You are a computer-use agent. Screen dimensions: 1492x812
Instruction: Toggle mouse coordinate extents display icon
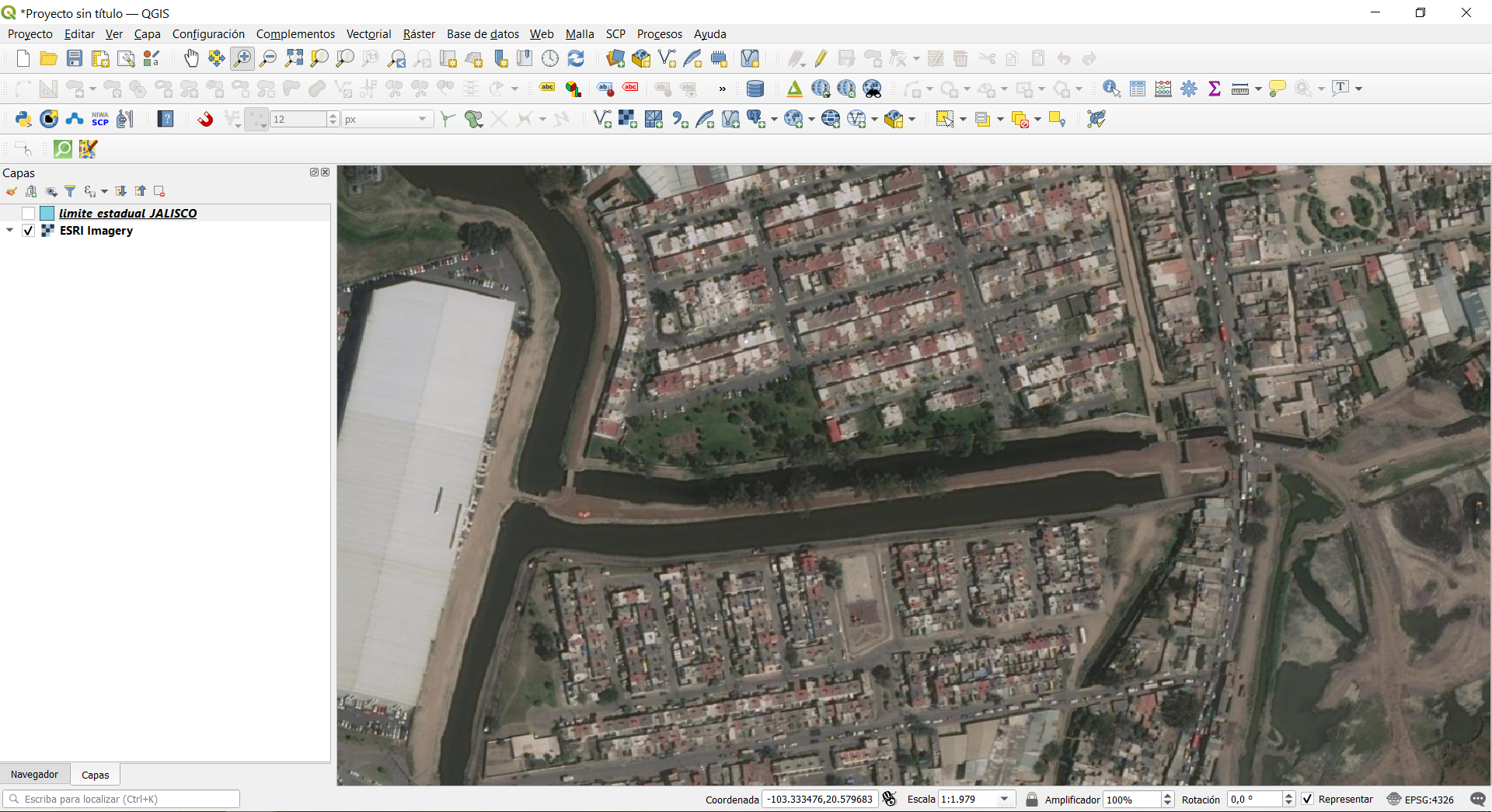pyautogui.click(x=890, y=799)
